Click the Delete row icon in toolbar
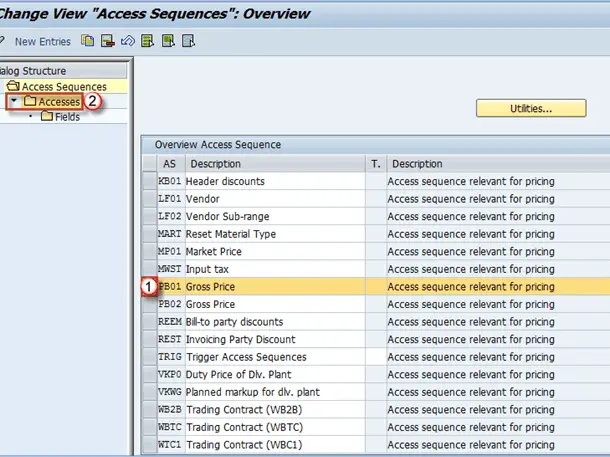 click(108, 41)
